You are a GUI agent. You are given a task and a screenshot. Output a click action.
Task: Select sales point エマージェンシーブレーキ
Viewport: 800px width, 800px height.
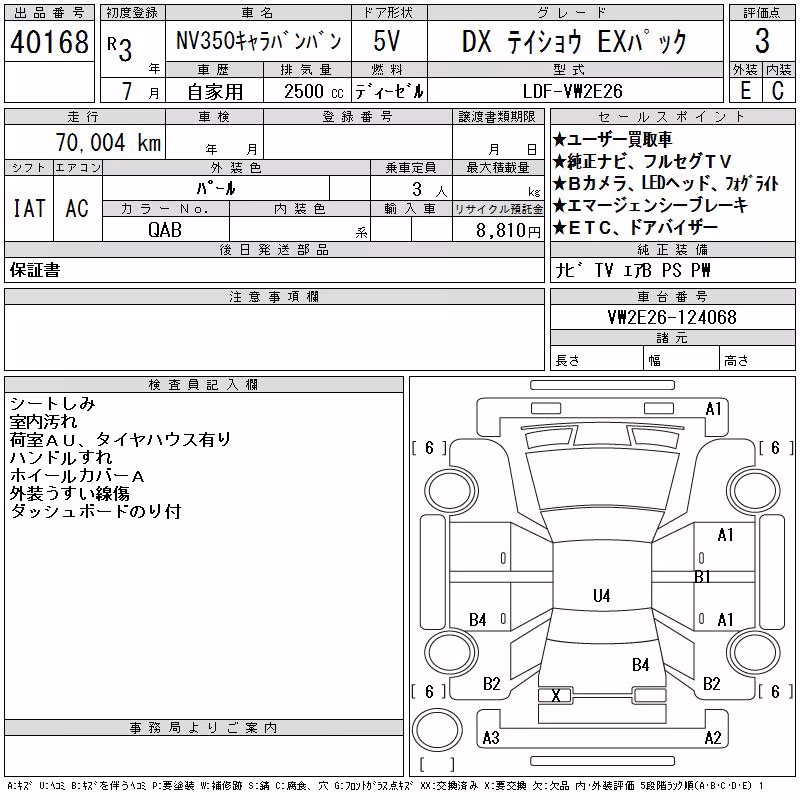[651, 205]
